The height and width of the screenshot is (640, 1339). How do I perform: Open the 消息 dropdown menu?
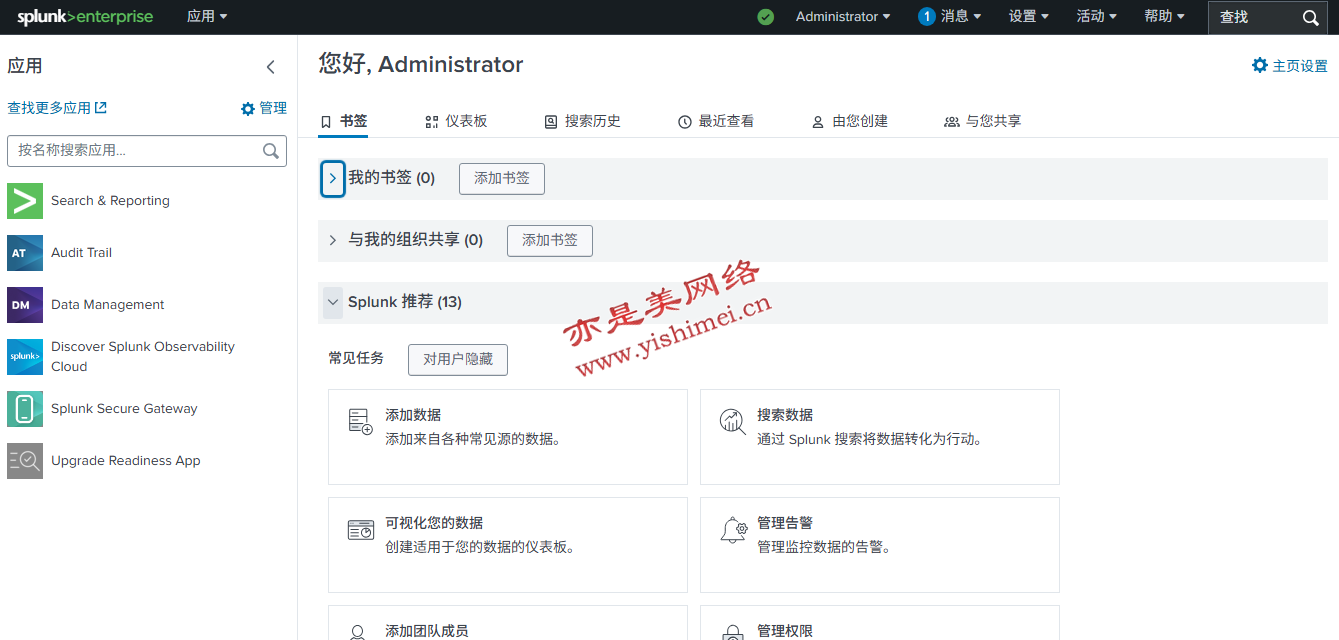click(x=961, y=17)
